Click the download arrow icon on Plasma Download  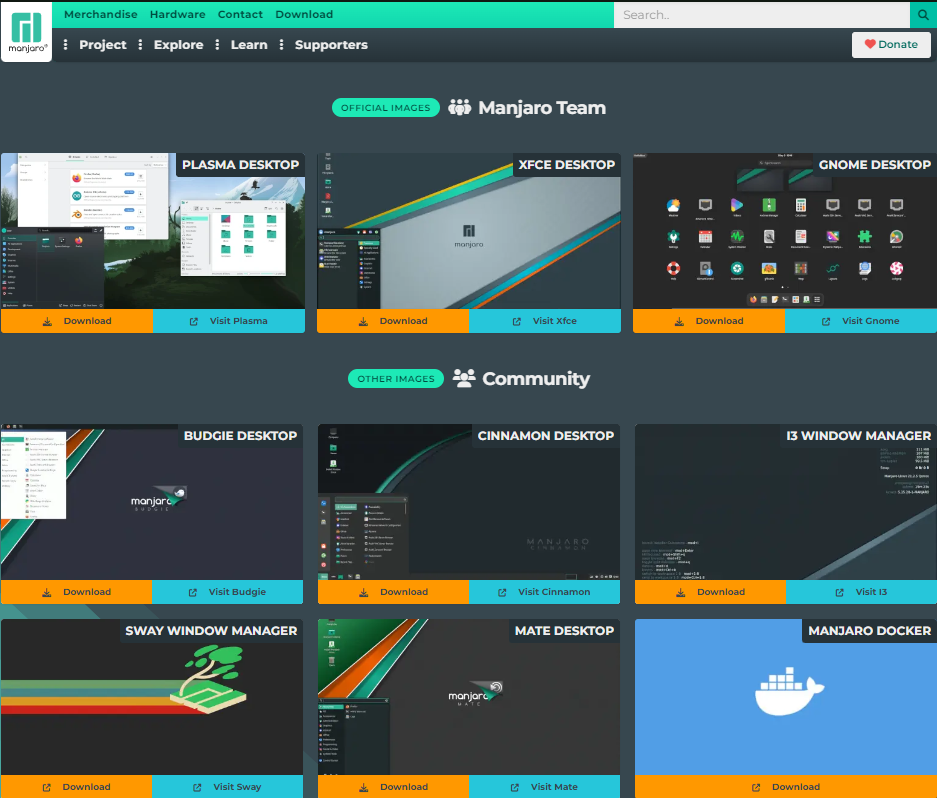tap(46, 321)
